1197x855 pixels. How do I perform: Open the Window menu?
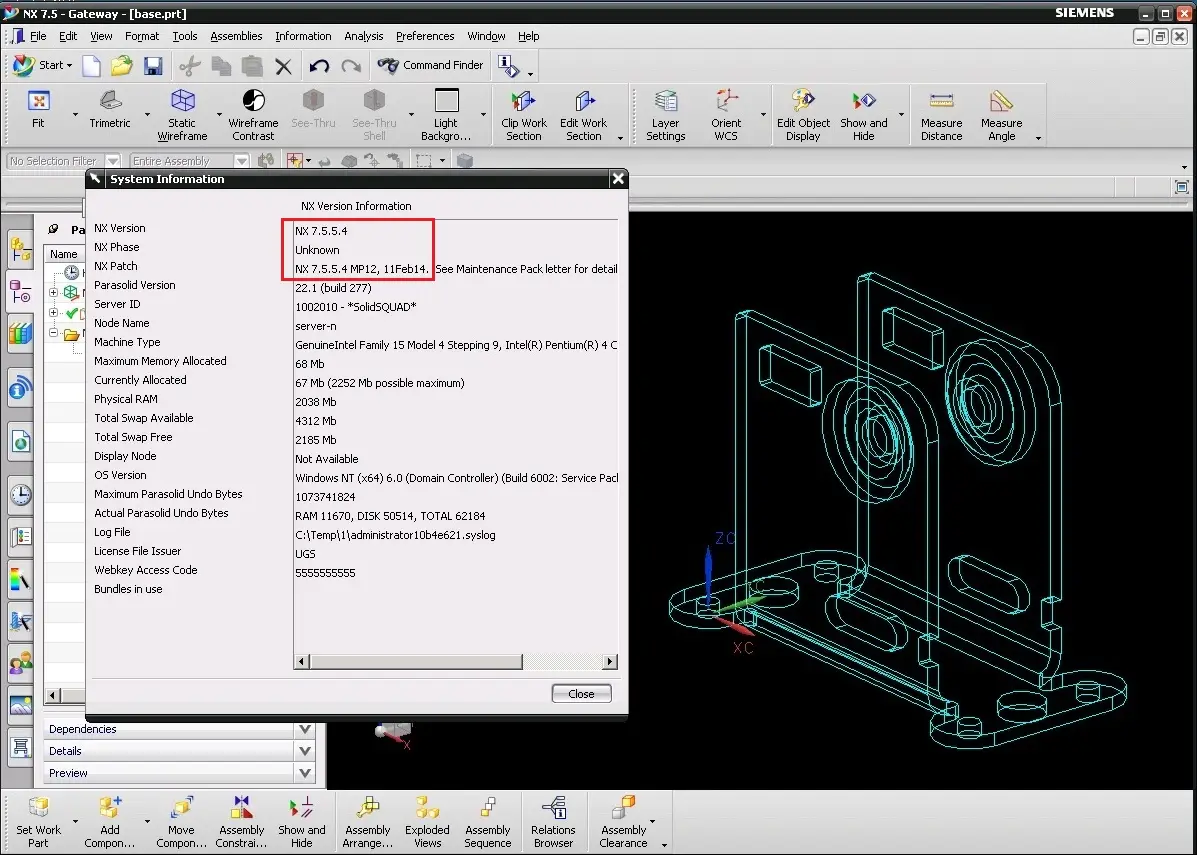[486, 36]
